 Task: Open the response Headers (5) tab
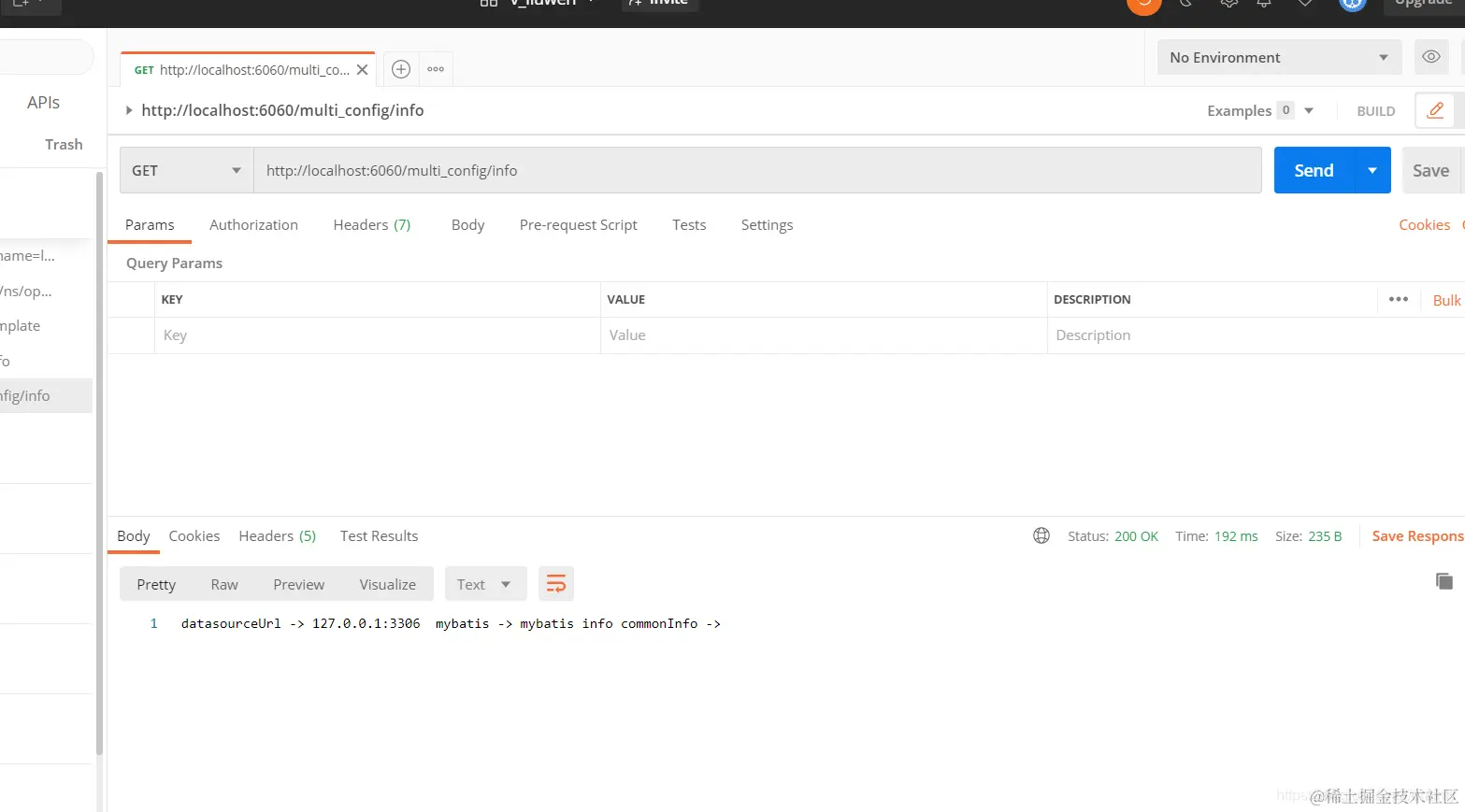point(277,536)
